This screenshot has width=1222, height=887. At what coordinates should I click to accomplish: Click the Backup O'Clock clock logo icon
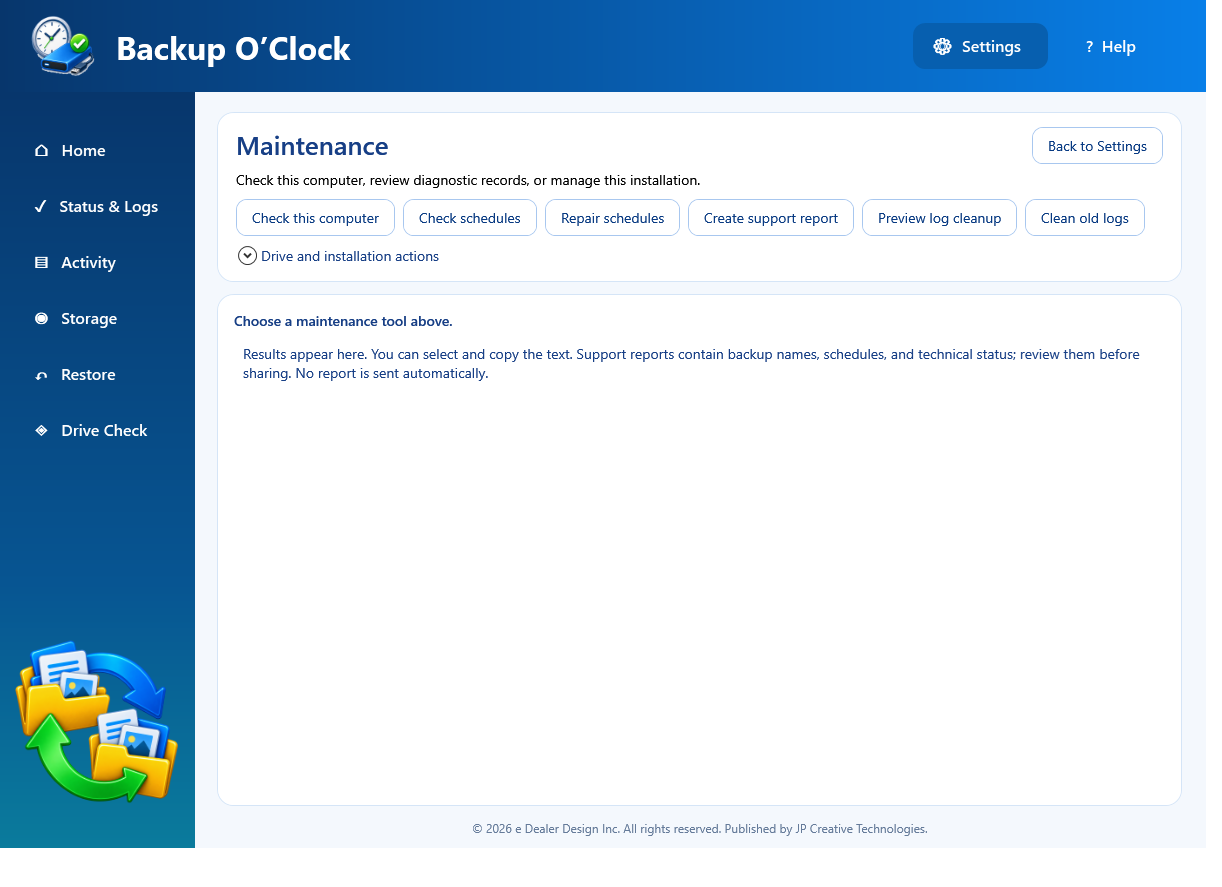tap(63, 46)
